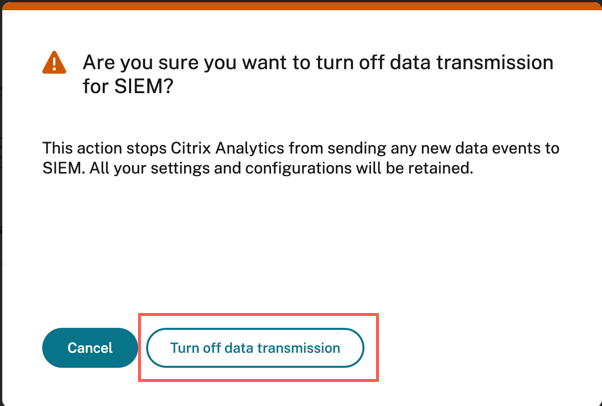
Task: Click the orange warning triangle icon
Action: (x=54, y=63)
